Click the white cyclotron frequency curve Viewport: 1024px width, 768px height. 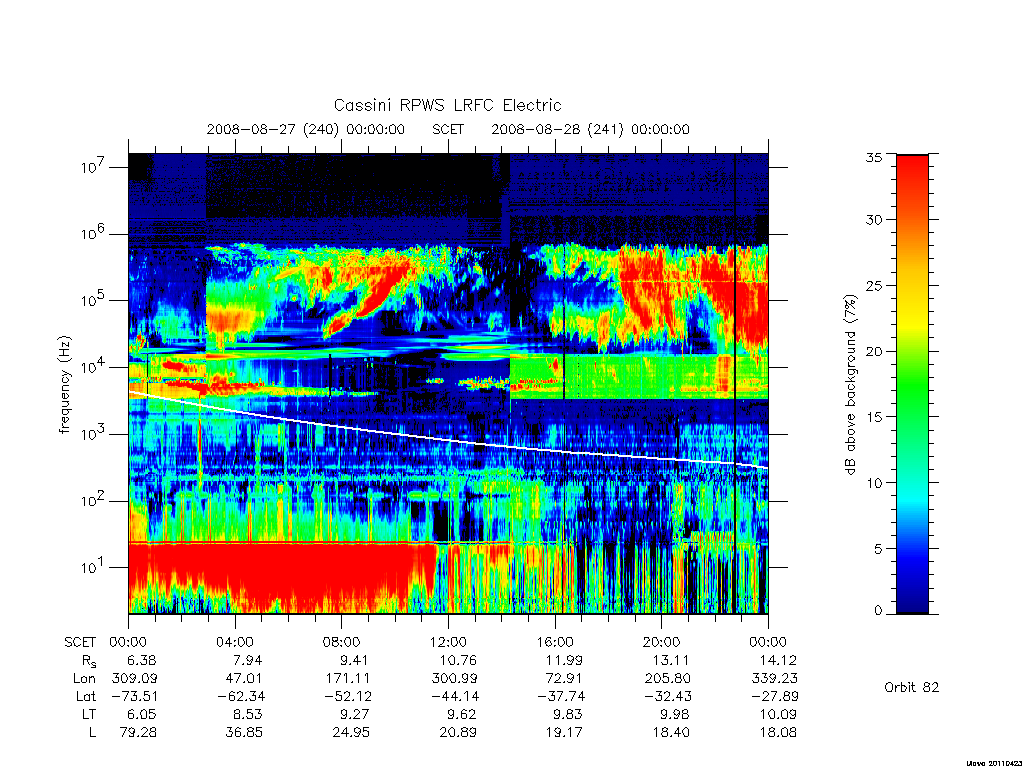448,441
